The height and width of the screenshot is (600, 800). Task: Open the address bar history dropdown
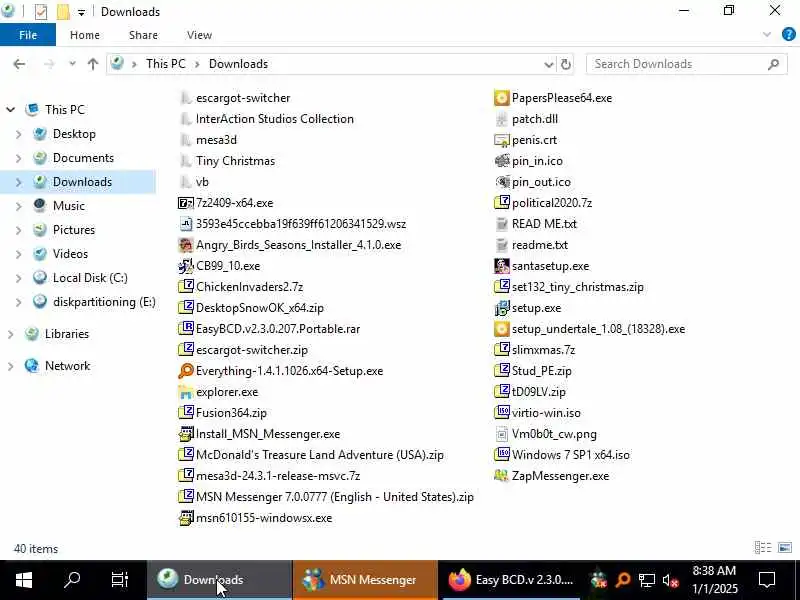(548, 64)
